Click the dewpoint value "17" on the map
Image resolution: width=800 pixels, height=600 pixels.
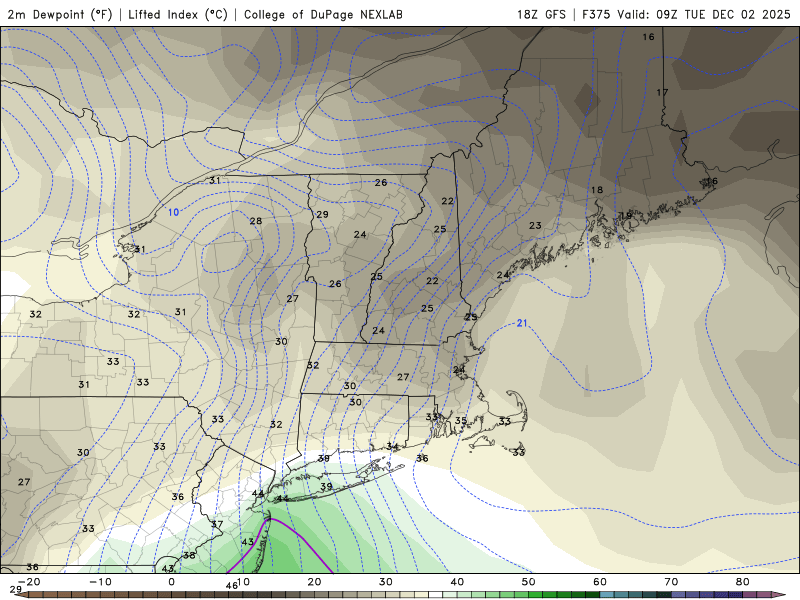[x=662, y=92]
